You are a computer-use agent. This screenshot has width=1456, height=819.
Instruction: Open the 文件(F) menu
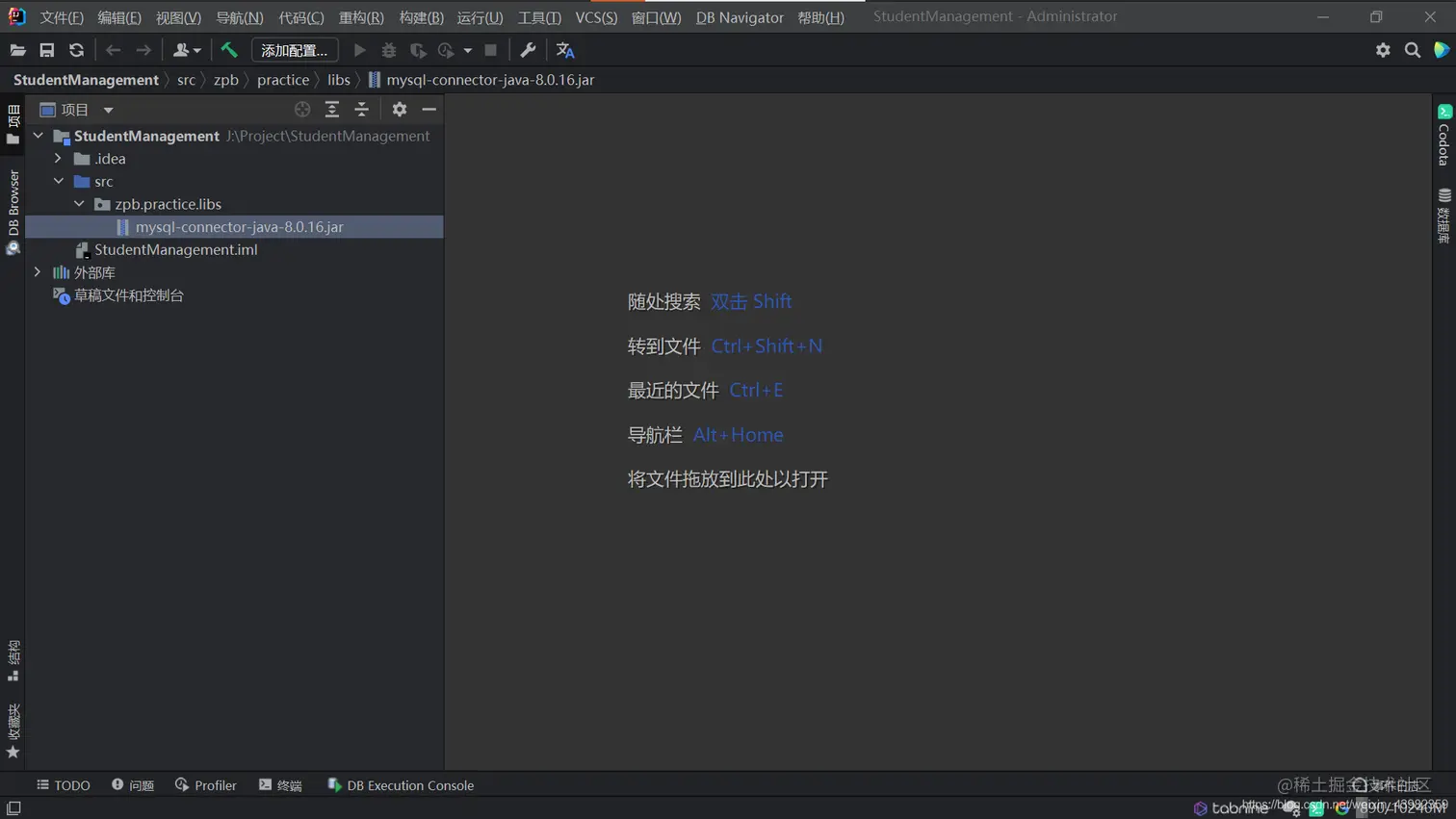tap(62, 16)
